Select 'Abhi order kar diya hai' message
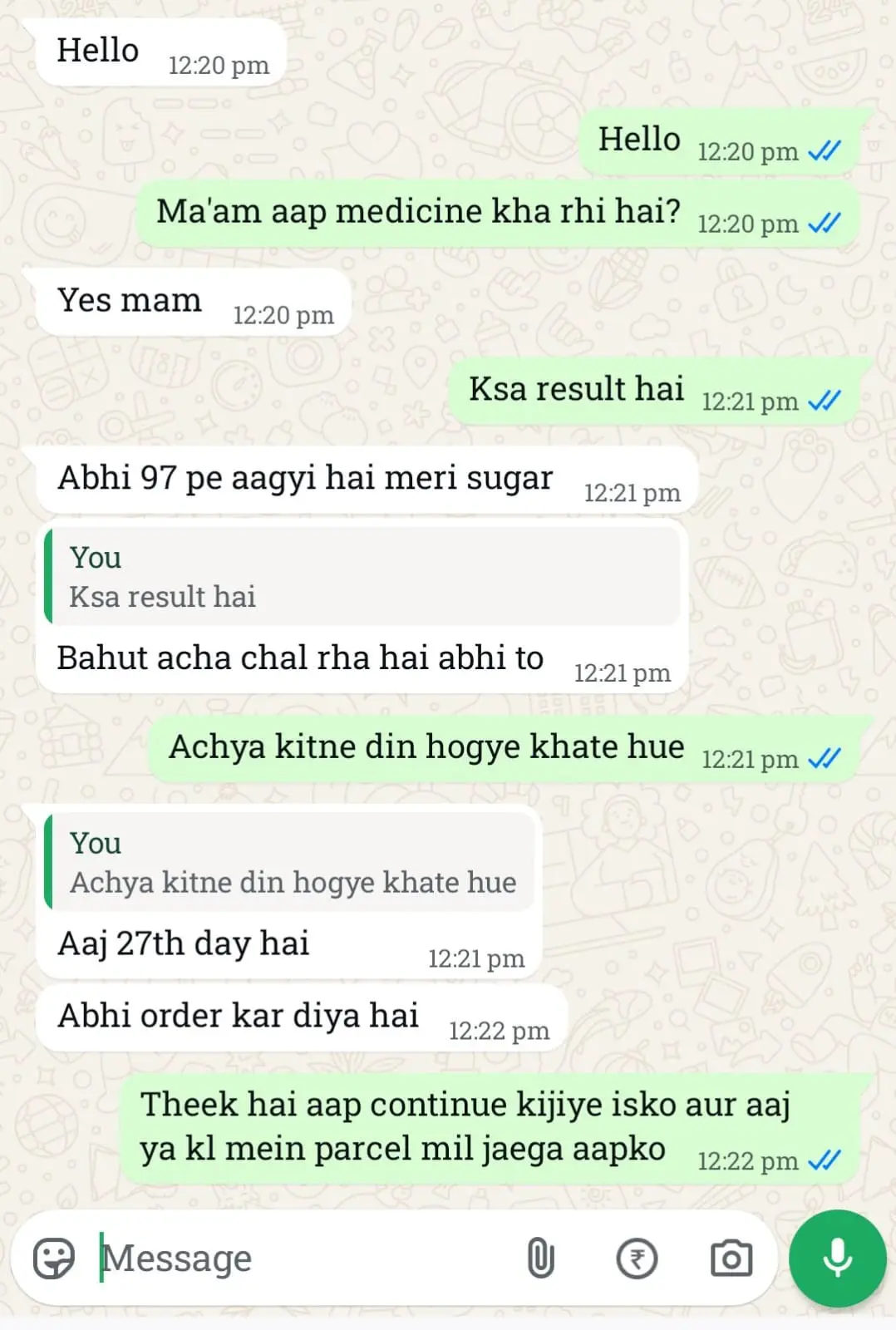 click(302, 1017)
